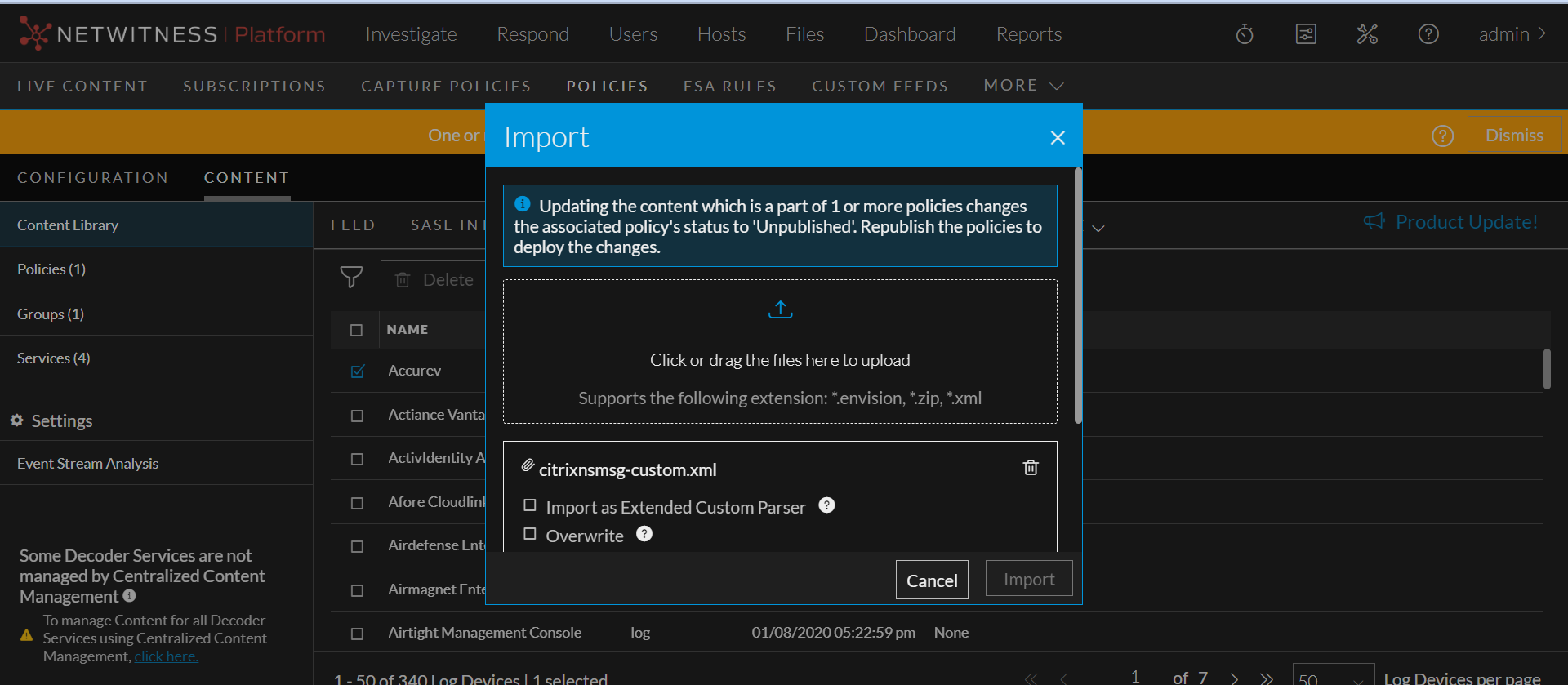This screenshot has width=1568, height=685.
Task: Expand the chevron beside the content tabs
Action: pos(1098,229)
